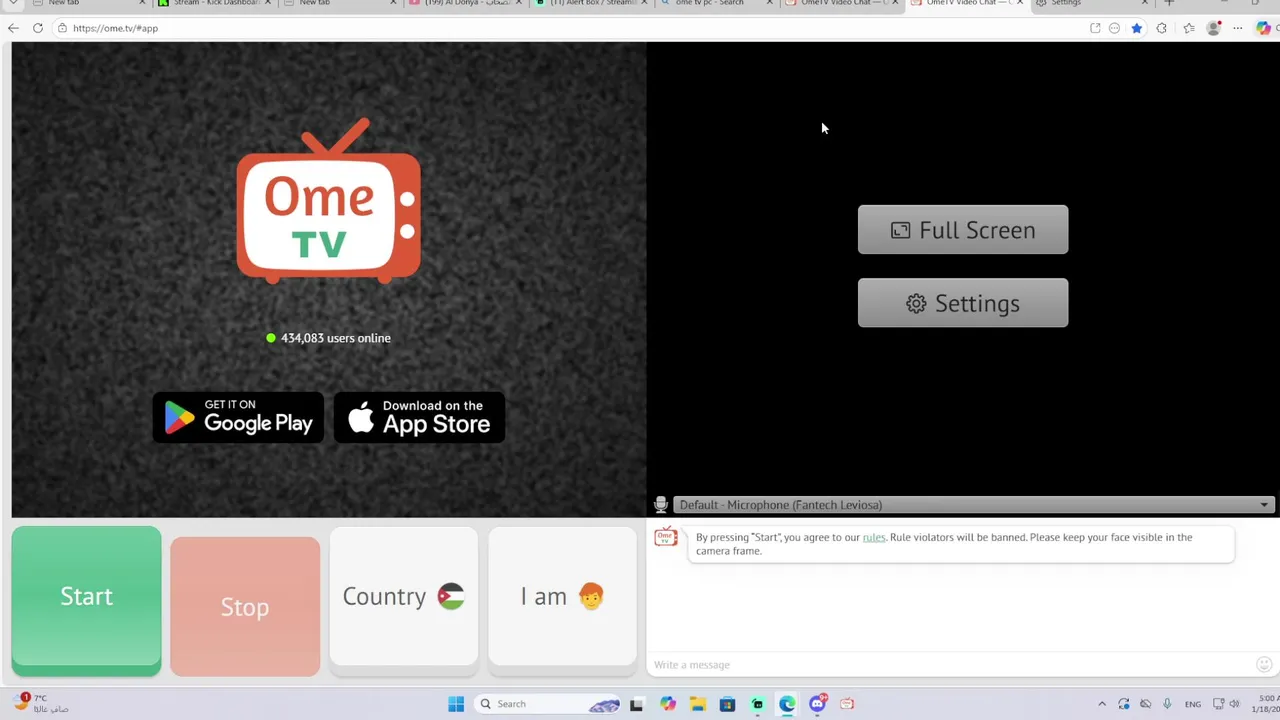Viewport: 1280px width, 720px height.
Task: Click the OmeTV avatar in chat message
Action: pos(666,538)
